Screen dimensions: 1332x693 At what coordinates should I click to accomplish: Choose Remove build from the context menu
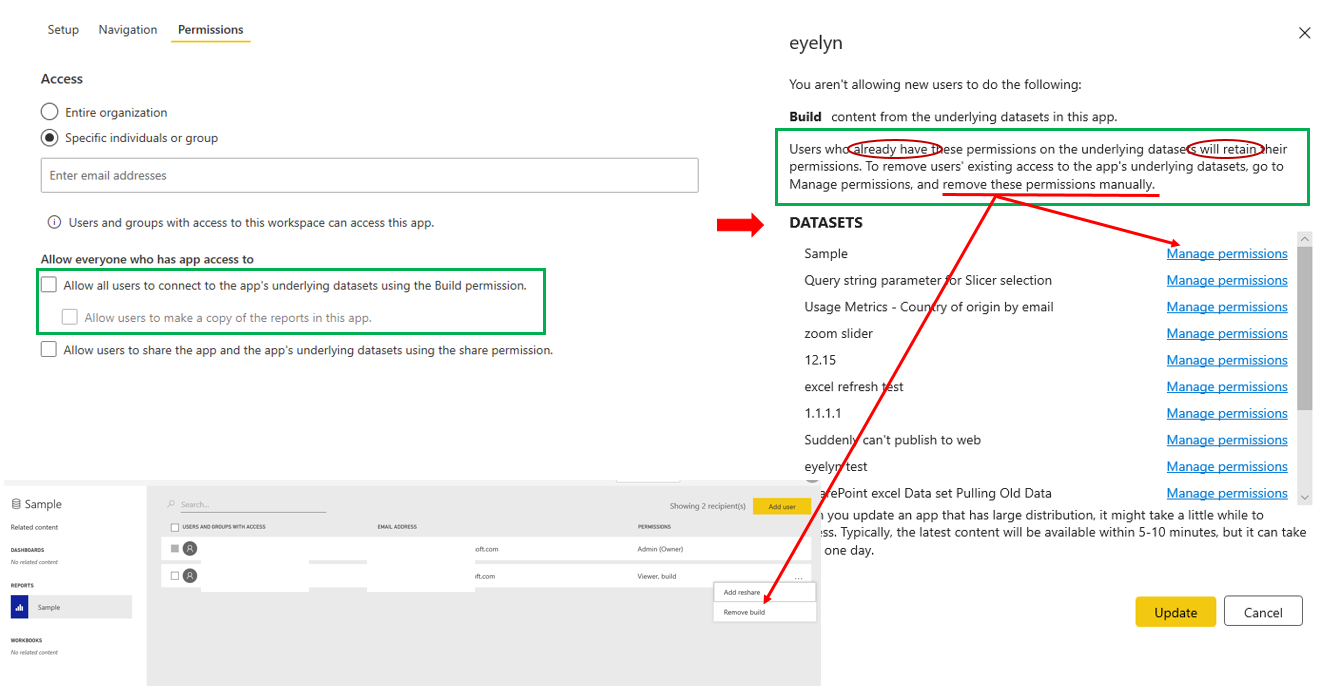click(765, 612)
